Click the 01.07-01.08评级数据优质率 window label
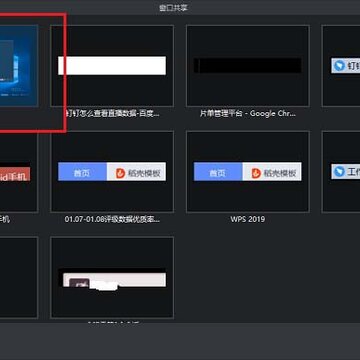The width and height of the screenshot is (360, 360). pos(112,219)
